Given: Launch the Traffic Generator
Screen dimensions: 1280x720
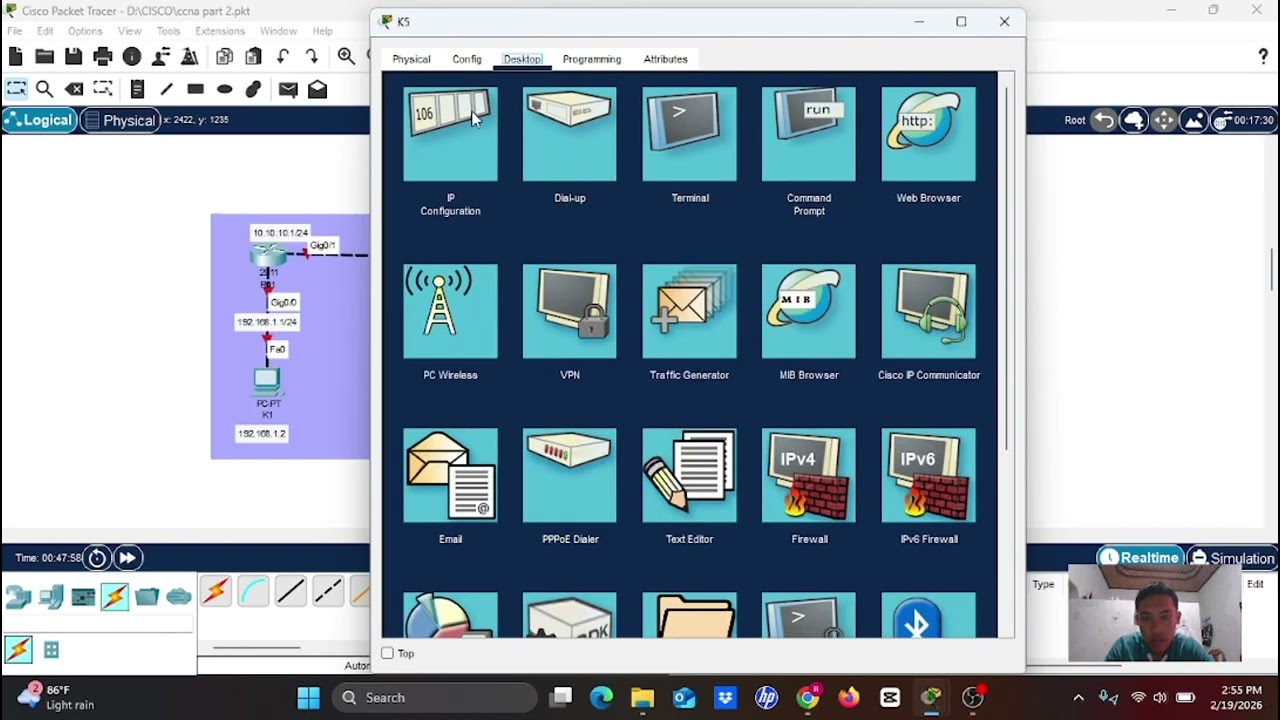Looking at the screenshot, I should tap(689, 311).
